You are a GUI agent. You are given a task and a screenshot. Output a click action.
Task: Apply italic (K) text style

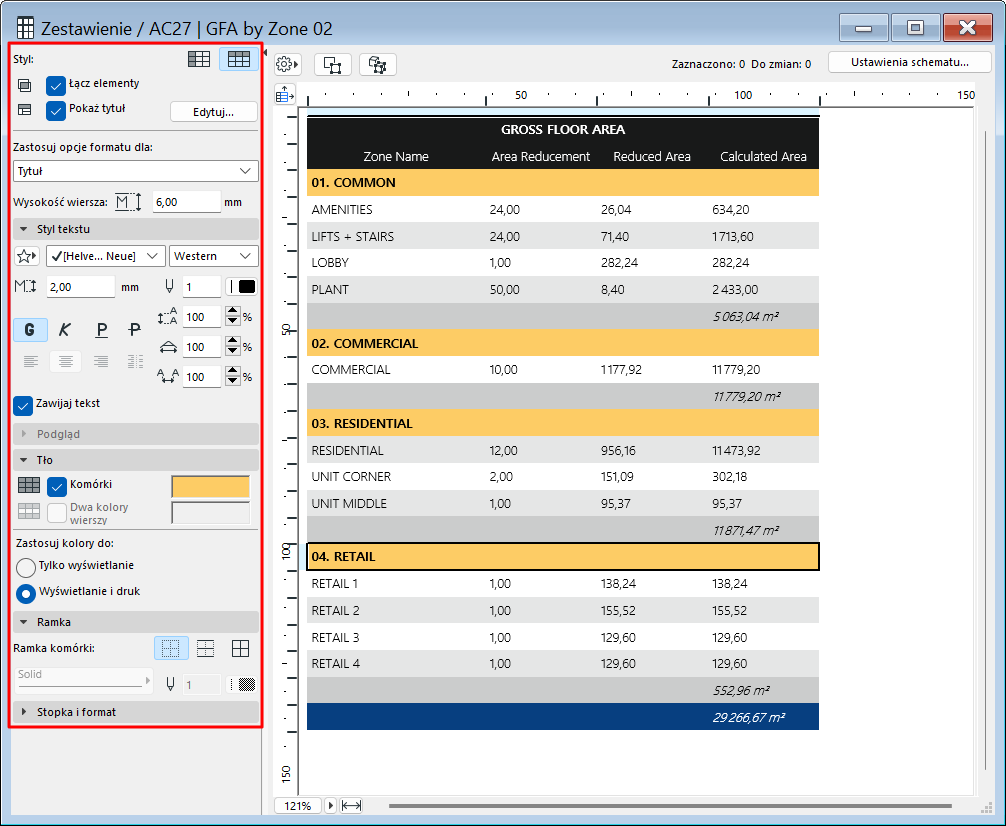pos(65,330)
